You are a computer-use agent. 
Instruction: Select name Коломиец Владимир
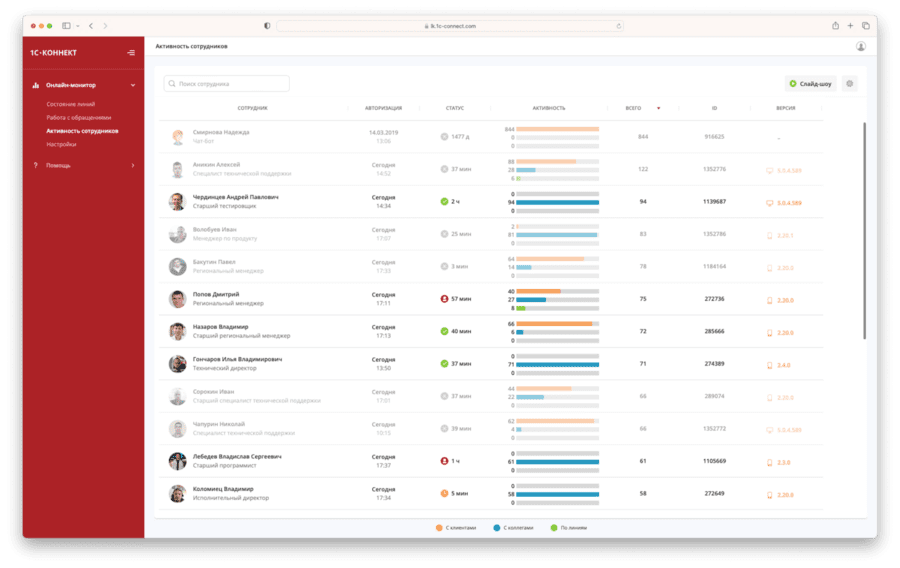tap(223, 489)
